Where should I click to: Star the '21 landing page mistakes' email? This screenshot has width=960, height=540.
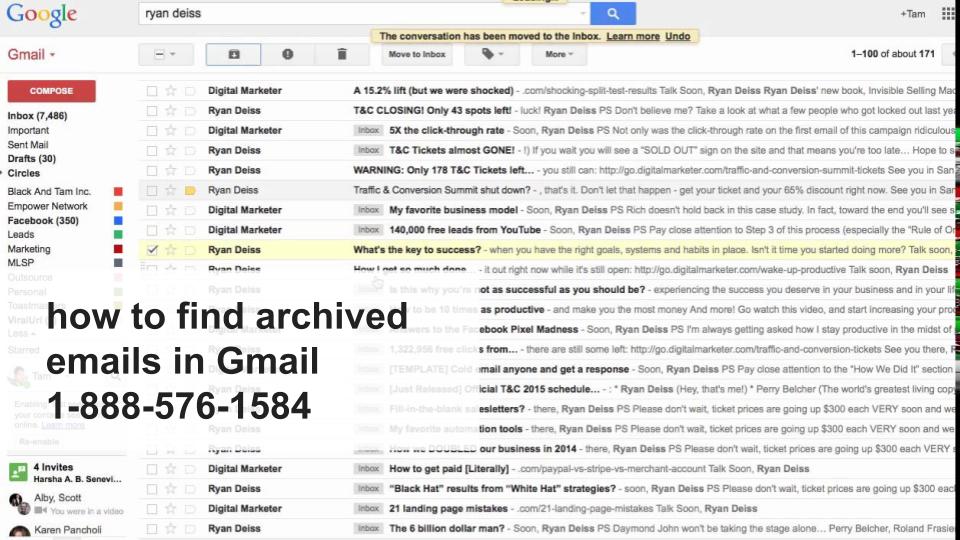point(171,509)
